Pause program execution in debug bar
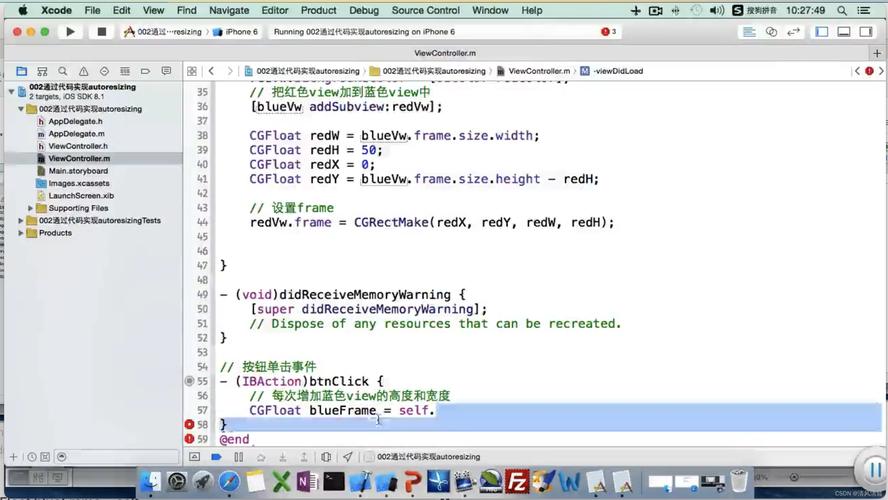888x500 pixels. [x=238, y=456]
